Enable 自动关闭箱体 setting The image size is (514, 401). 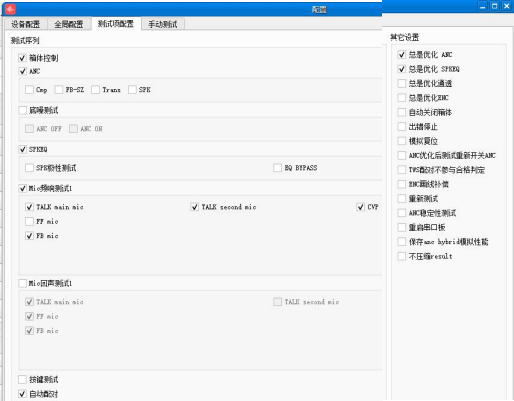[x=402, y=112]
